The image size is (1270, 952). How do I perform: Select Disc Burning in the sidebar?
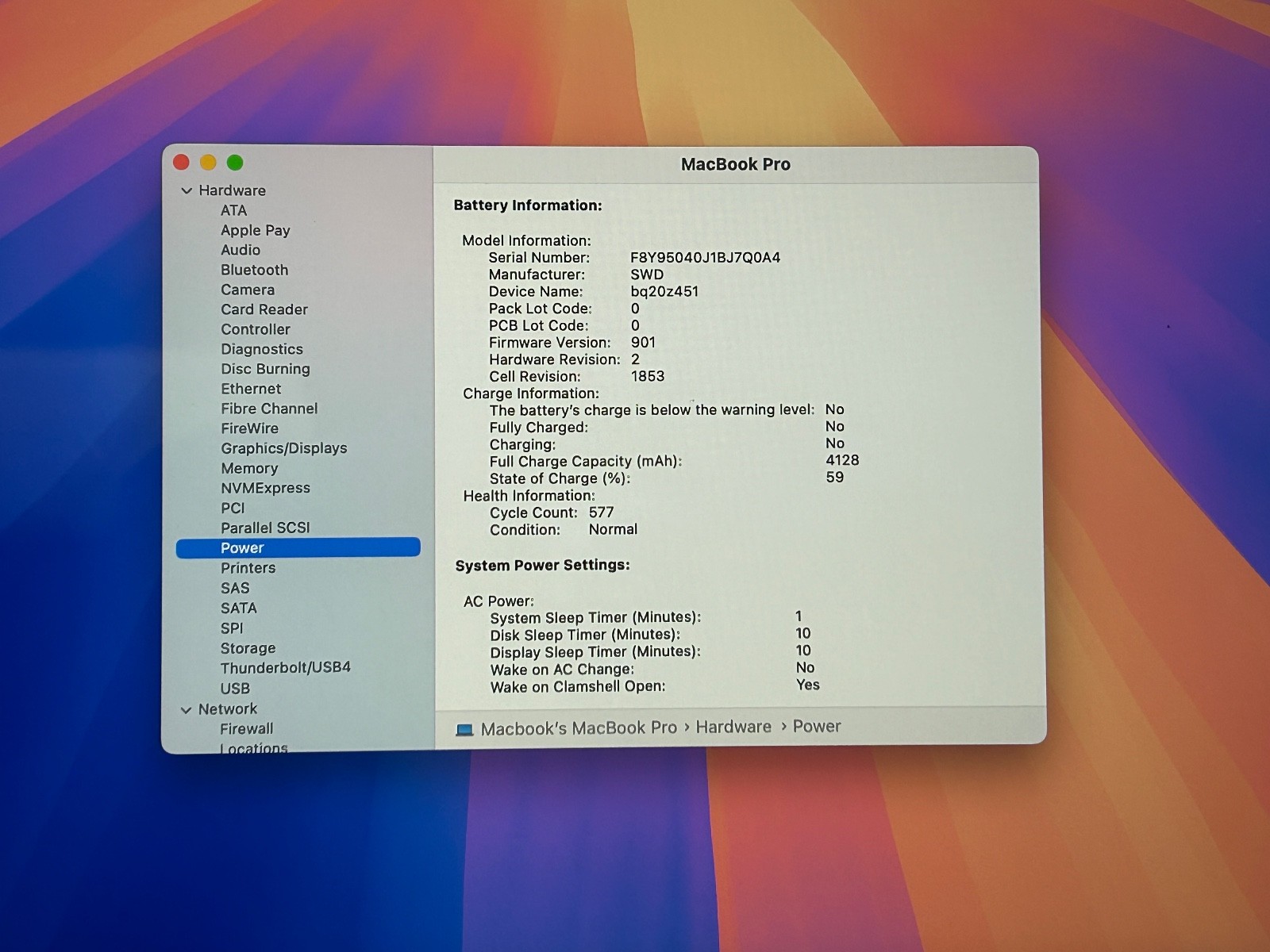pyautogui.click(x=265, y=369)
